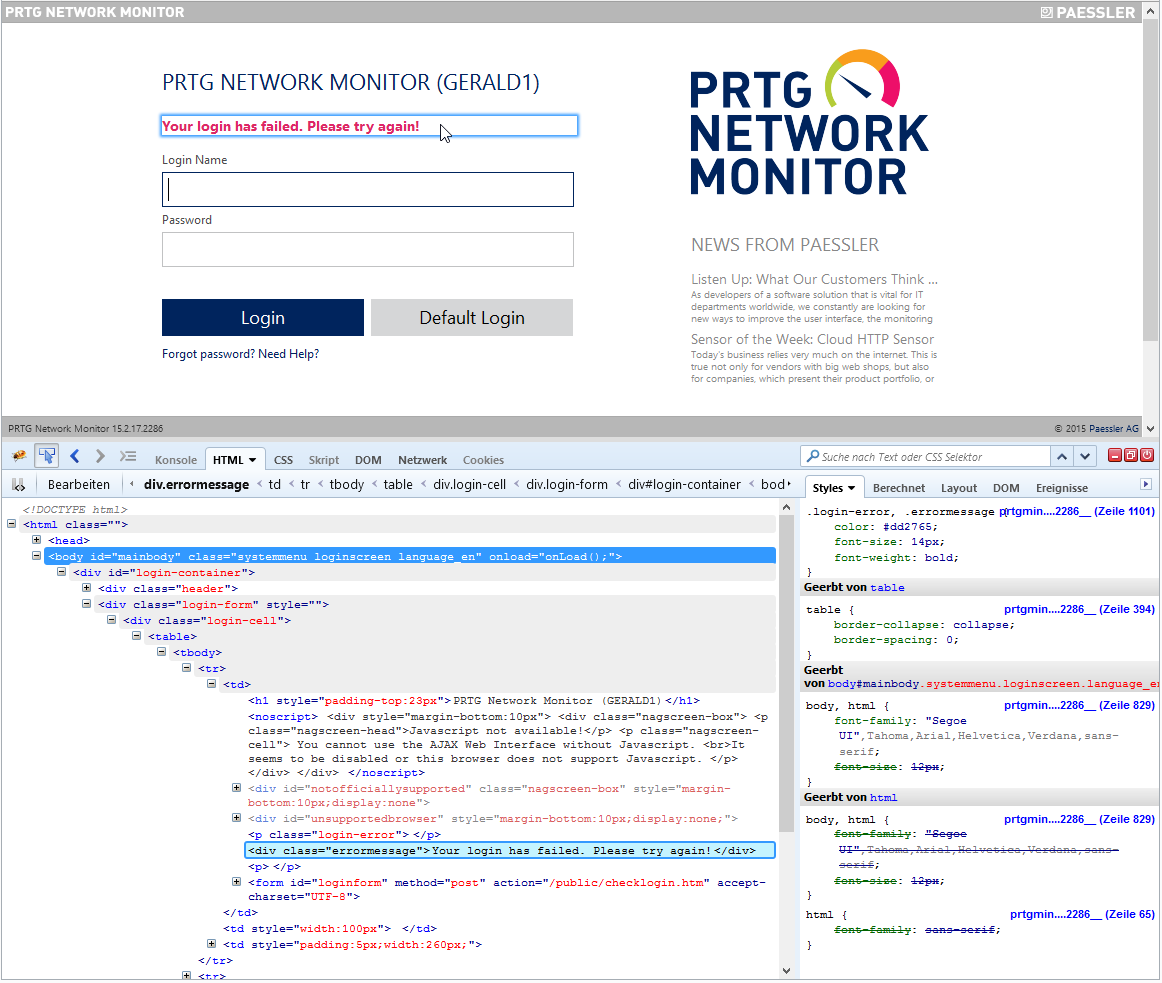The height and width of the screenshot is (983, 1162).
Task: Open the Paessler AG footer link
Action: (x=1114, y=428)
